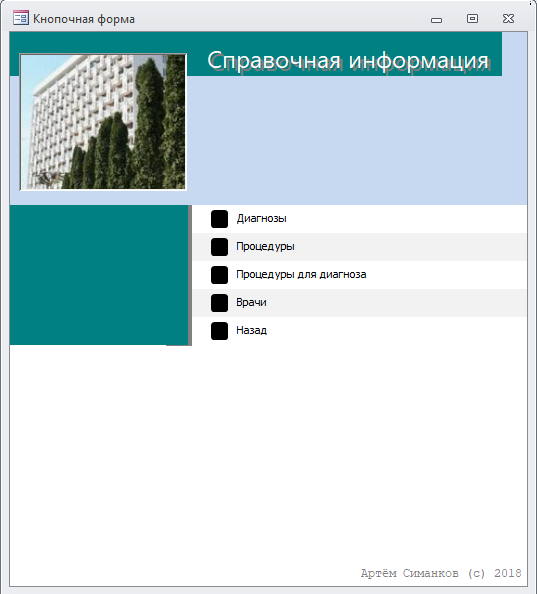Click the square button beside Процедуры для диагноза
This screenshot has width=537, height=594.
[219, 275]
